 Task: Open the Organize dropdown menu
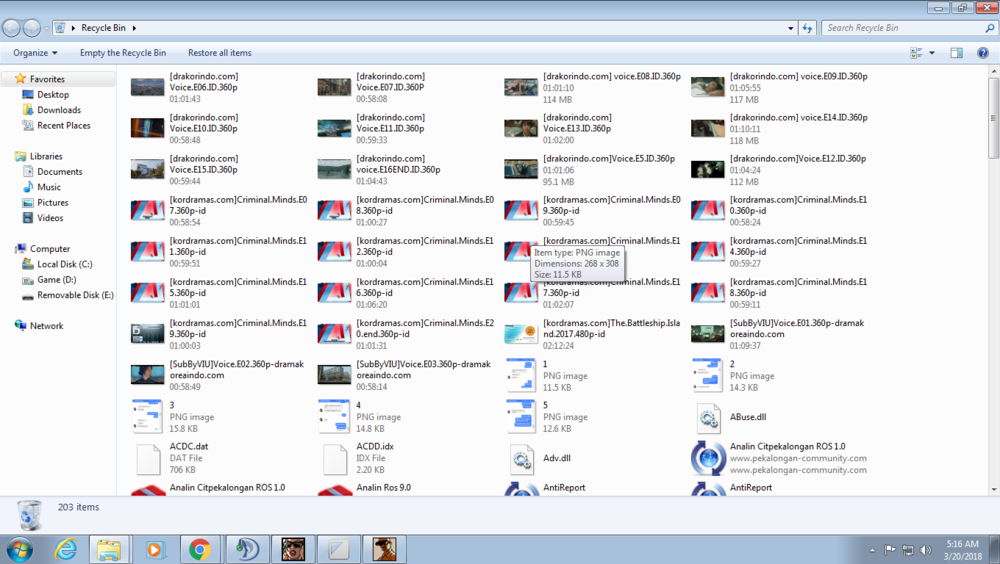click(35, 53)
